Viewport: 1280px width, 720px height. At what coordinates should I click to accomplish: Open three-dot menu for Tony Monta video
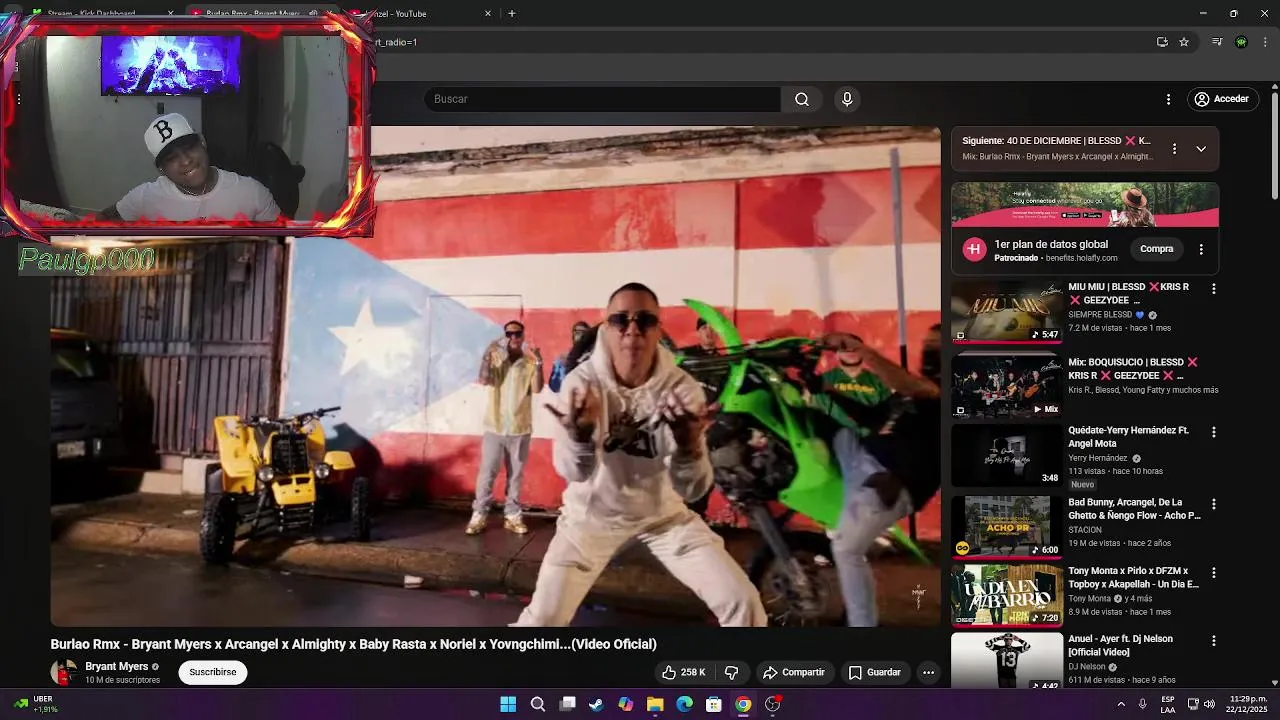1214,573
